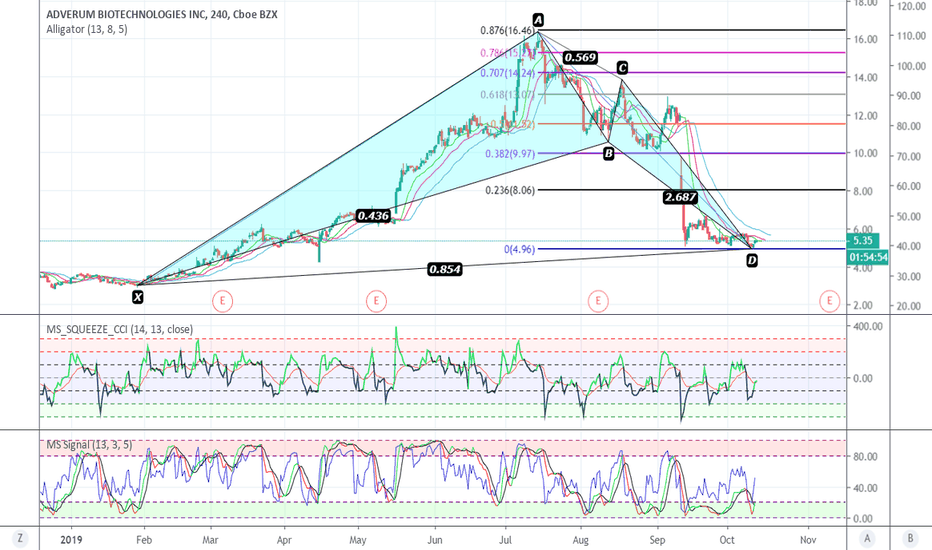The width and height of the screenshot is (932, 550).
Task: Click the 0.00 value on the CCI scale
Action: [x=862, y=378]
